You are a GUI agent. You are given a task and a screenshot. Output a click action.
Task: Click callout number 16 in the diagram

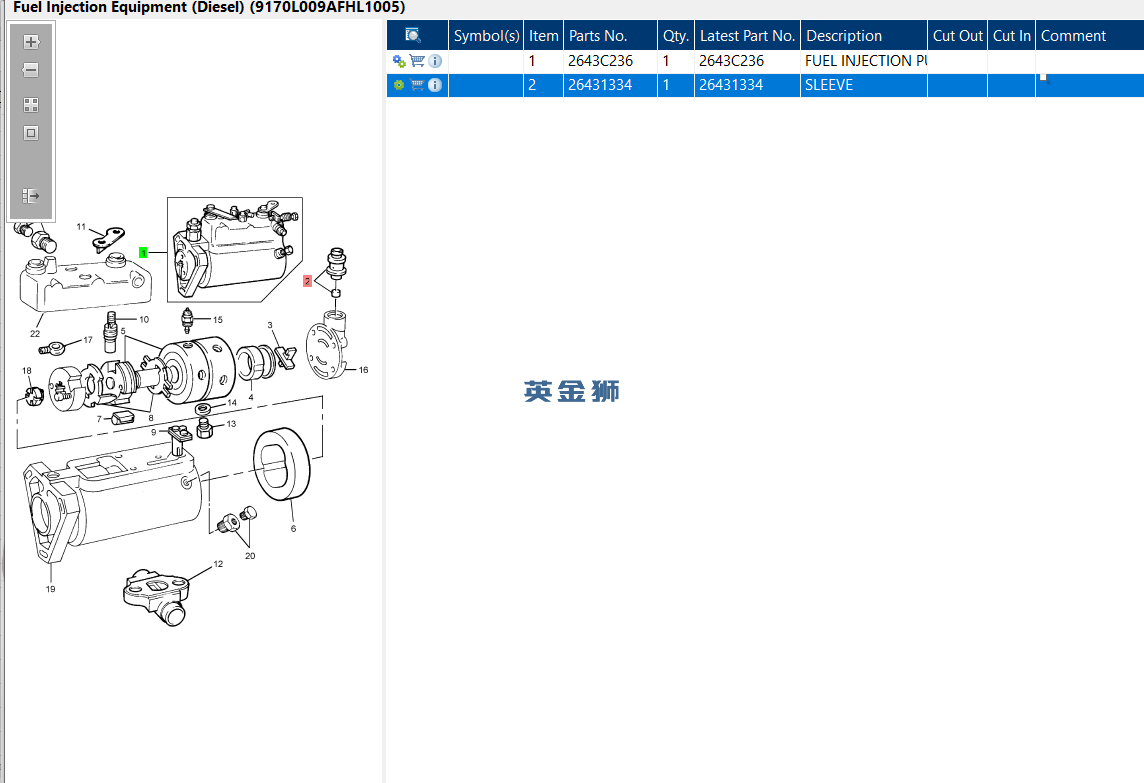363,370
